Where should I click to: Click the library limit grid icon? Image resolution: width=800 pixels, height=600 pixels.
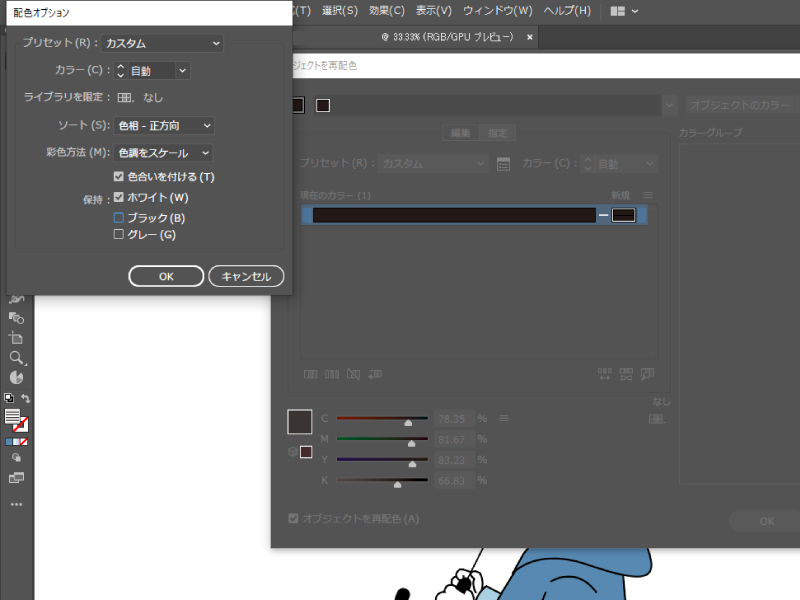[x=126, y=98]
